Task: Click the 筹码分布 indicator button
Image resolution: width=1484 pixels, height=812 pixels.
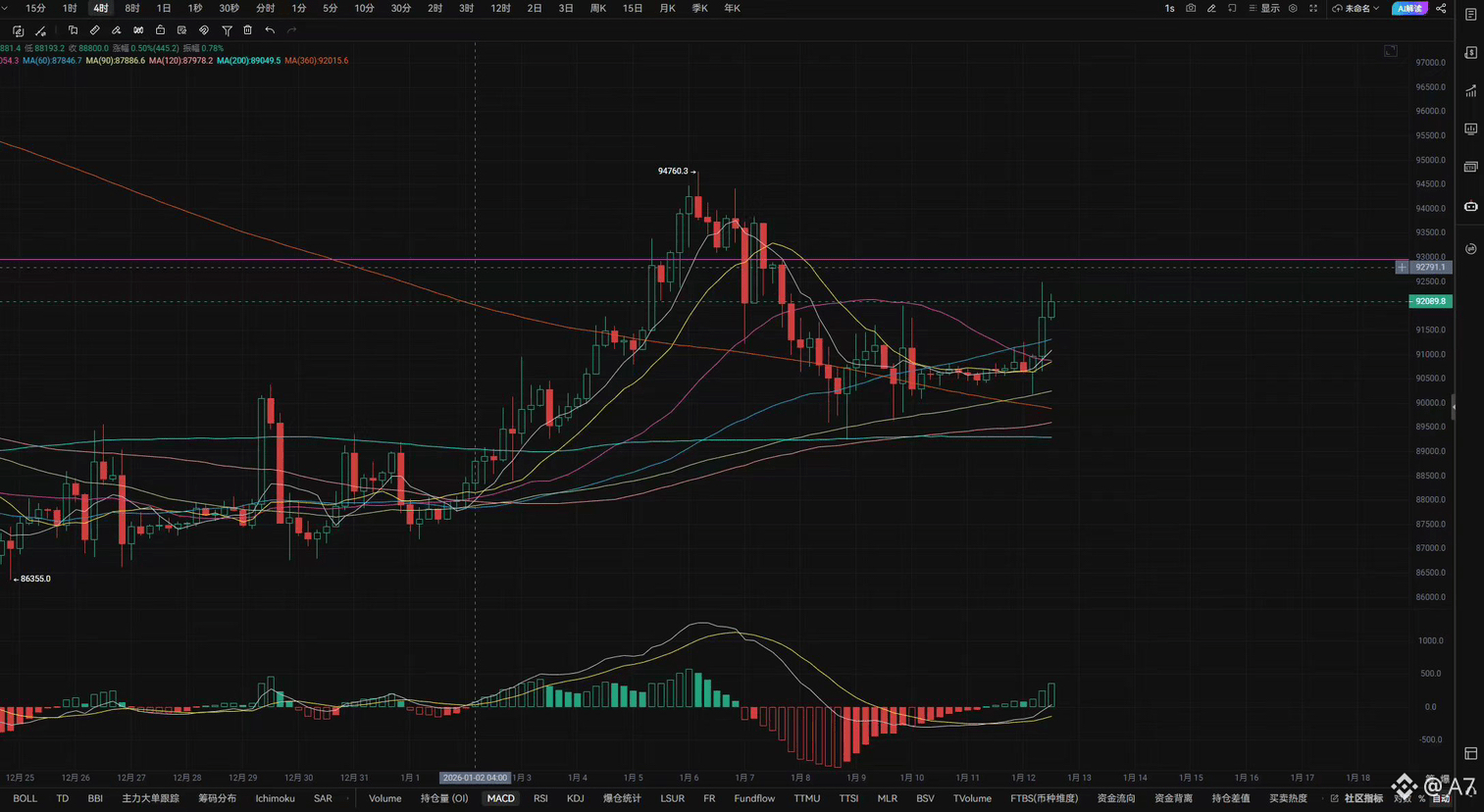Action: tap(217, 798)
